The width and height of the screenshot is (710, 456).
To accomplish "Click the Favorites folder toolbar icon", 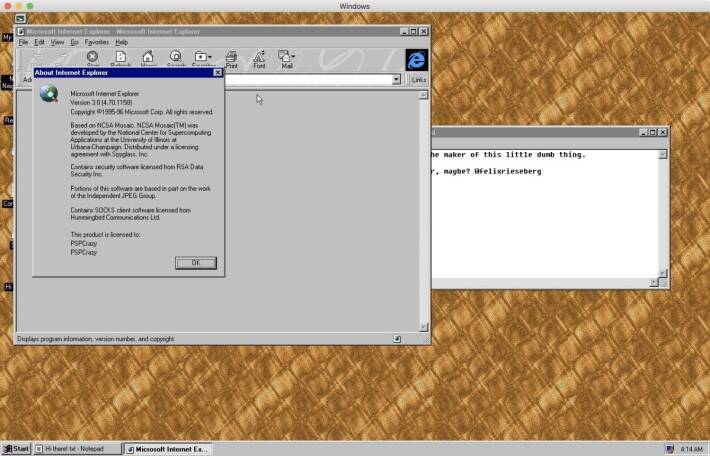I will coord(200,57).
